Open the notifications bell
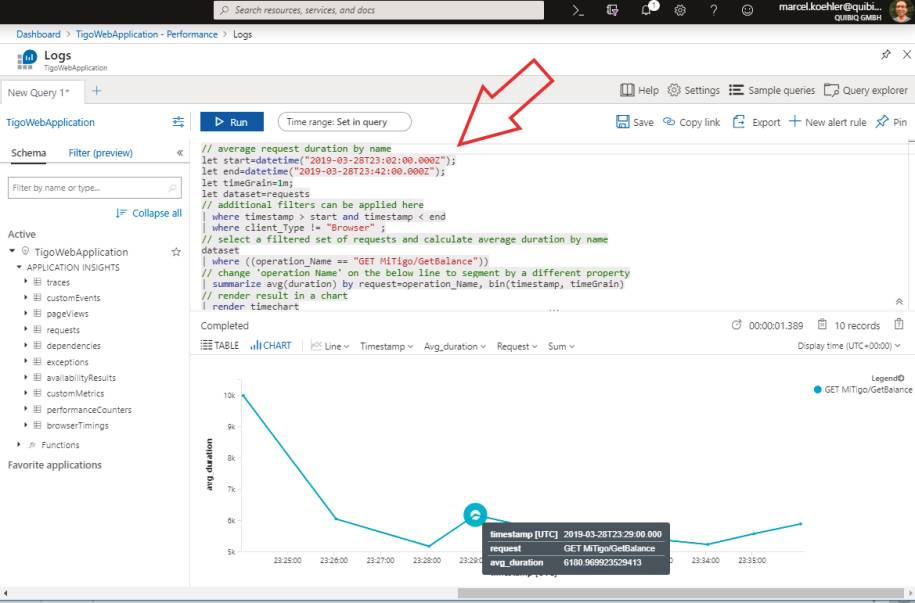 coord(647,10)
